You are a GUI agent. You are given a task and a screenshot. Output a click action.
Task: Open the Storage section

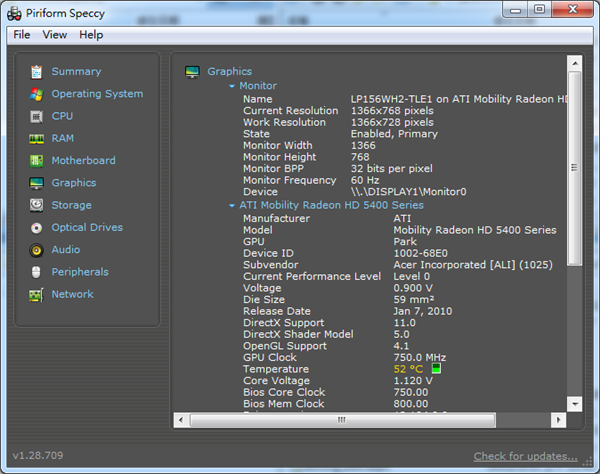(x=72, y=205)
